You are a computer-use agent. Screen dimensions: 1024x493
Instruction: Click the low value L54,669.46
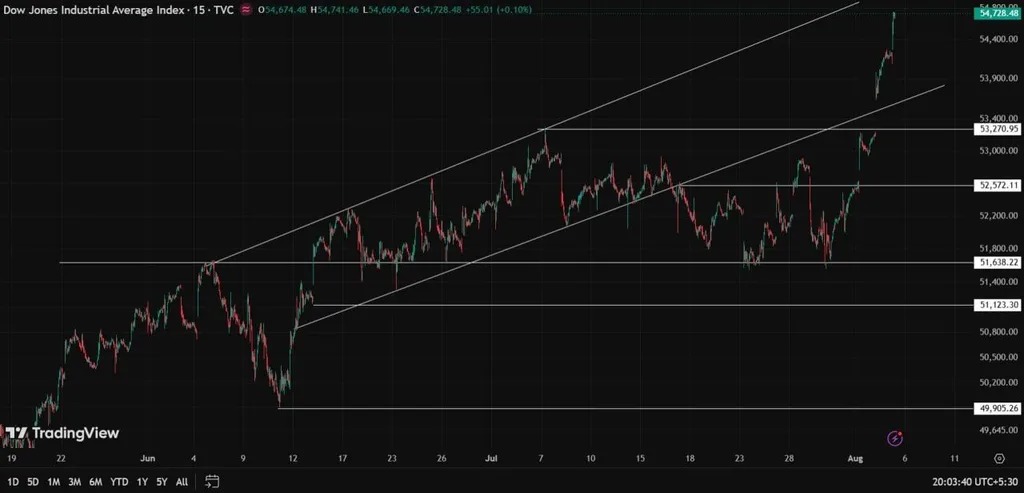[385, 10]
